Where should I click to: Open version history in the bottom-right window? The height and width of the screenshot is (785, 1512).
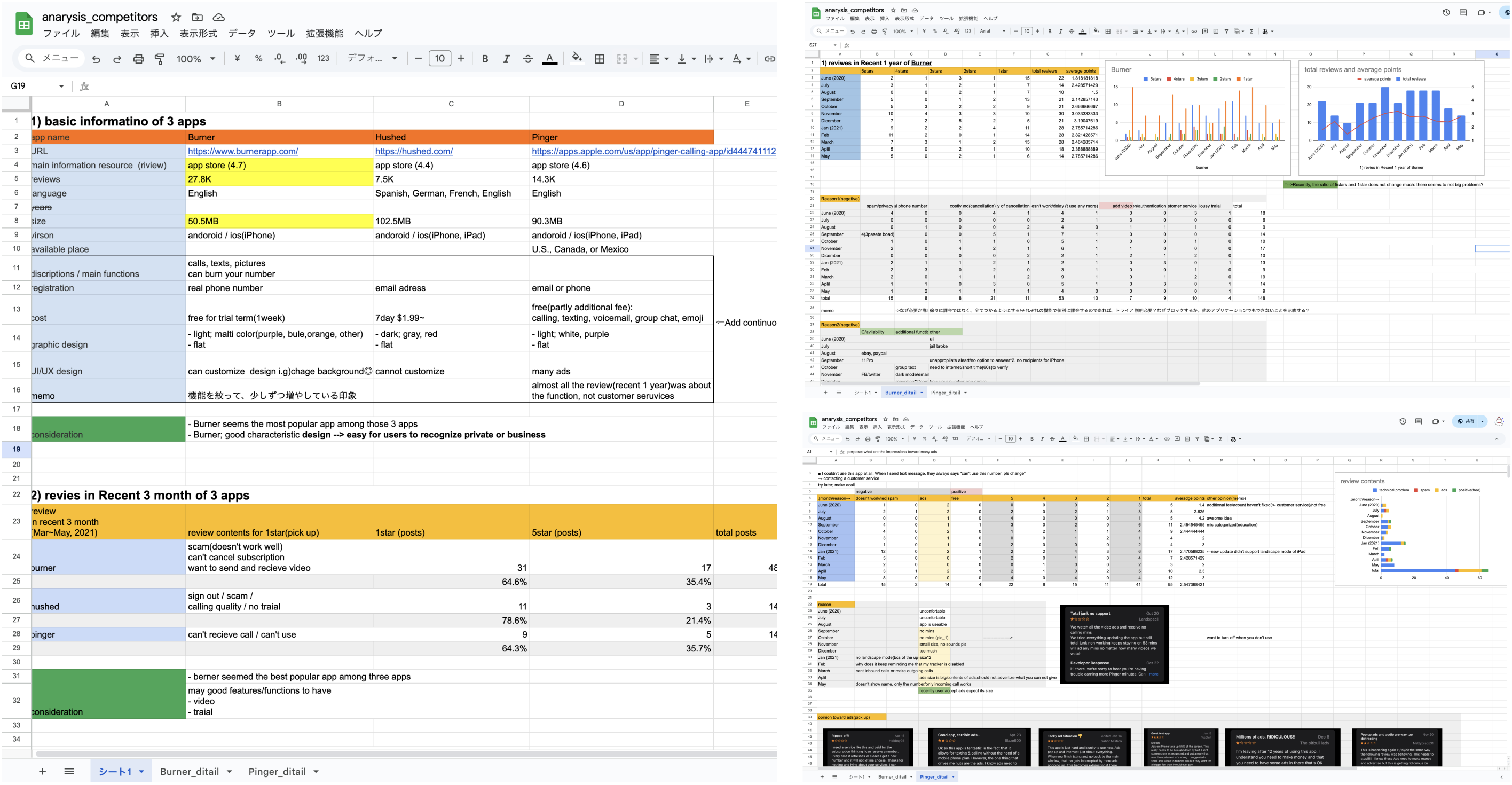1403,421
